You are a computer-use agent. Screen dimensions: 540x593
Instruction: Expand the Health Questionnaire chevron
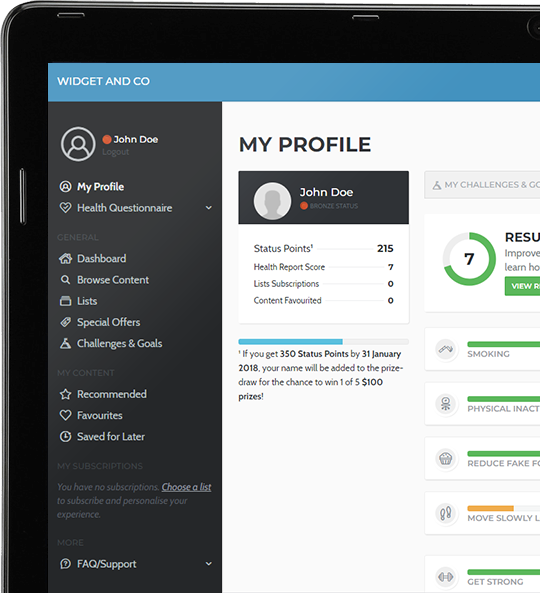(208, 208)
